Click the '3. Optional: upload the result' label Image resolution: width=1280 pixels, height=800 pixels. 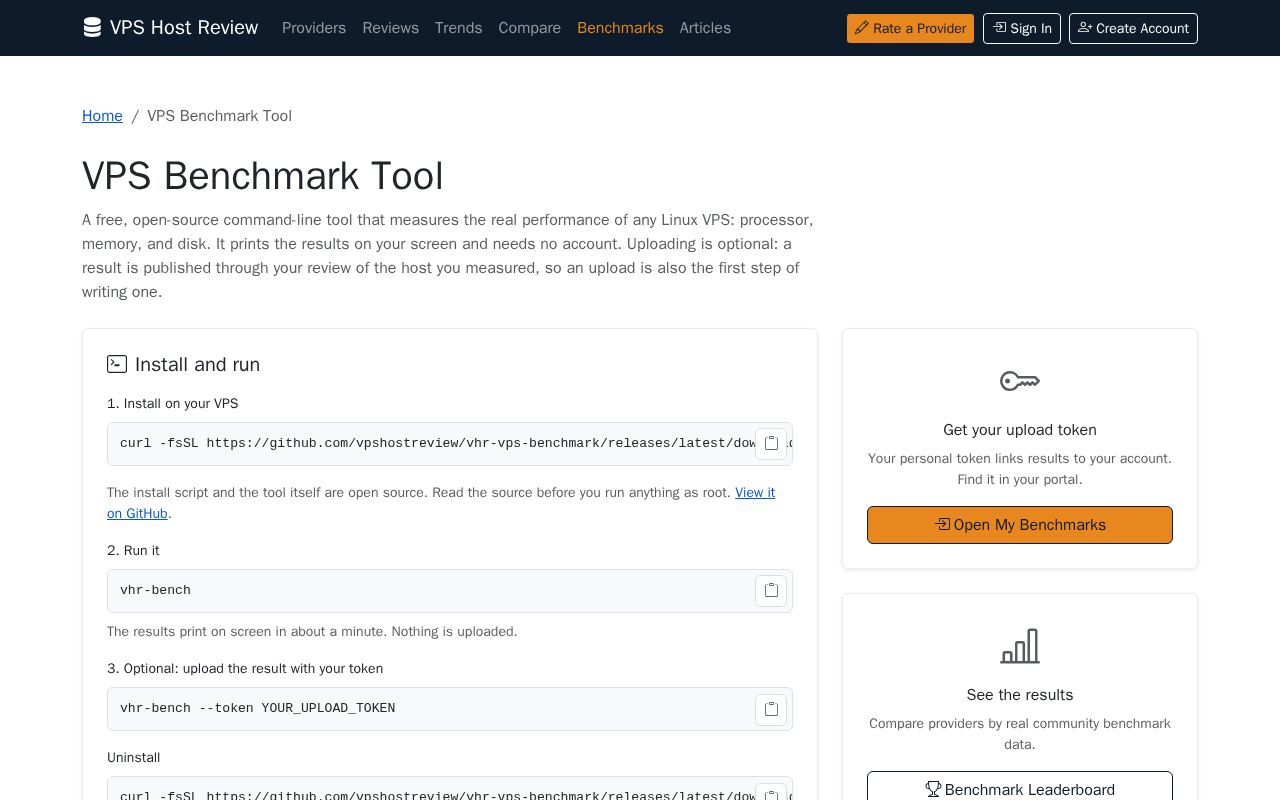point(245,669)
